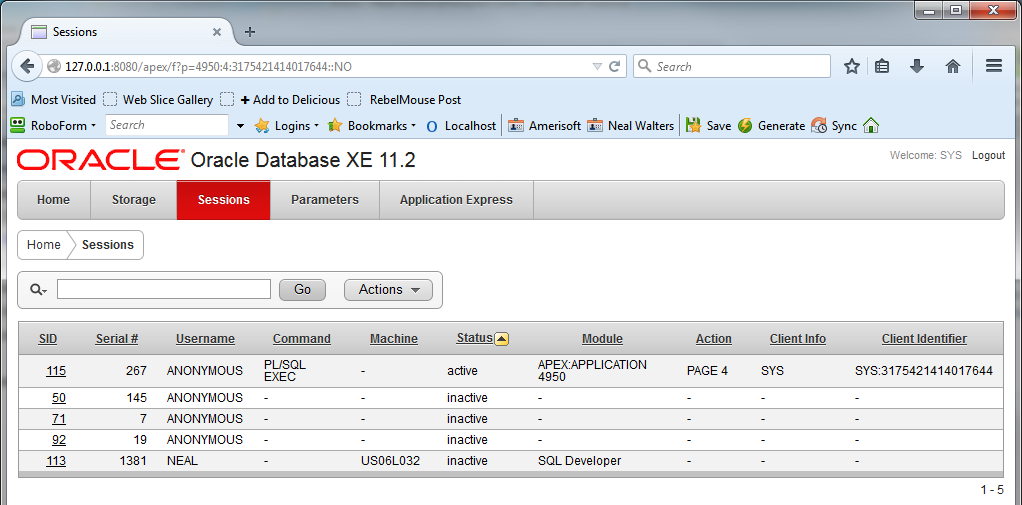Sort by the SID column header
Screen dimensions: 1022x505
48,339
